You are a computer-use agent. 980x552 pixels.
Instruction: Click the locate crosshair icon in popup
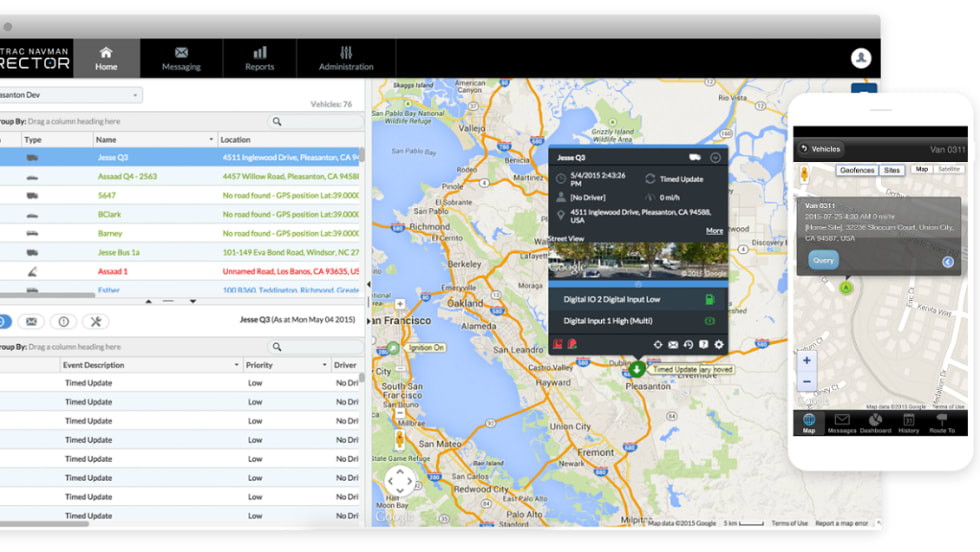pos(657,345)
